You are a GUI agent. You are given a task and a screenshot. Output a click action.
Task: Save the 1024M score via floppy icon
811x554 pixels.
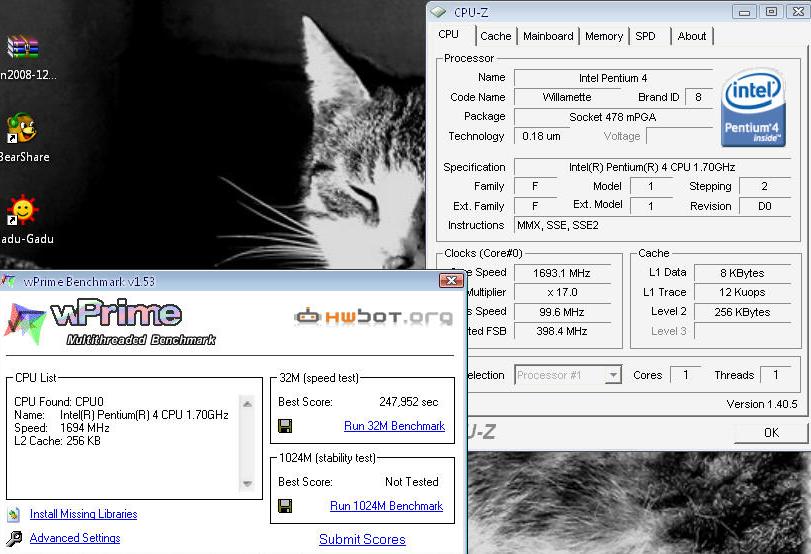pos(285,505)
